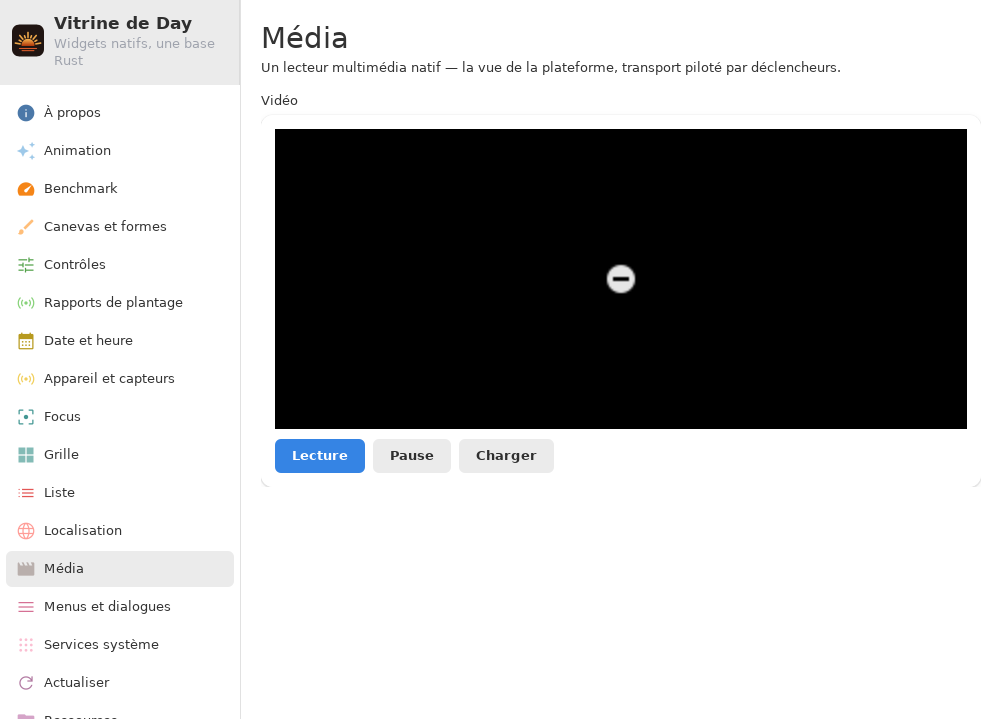Click the Actualiser refresh arrow icon
981x719 pixels.
click(x=26, y=683)
